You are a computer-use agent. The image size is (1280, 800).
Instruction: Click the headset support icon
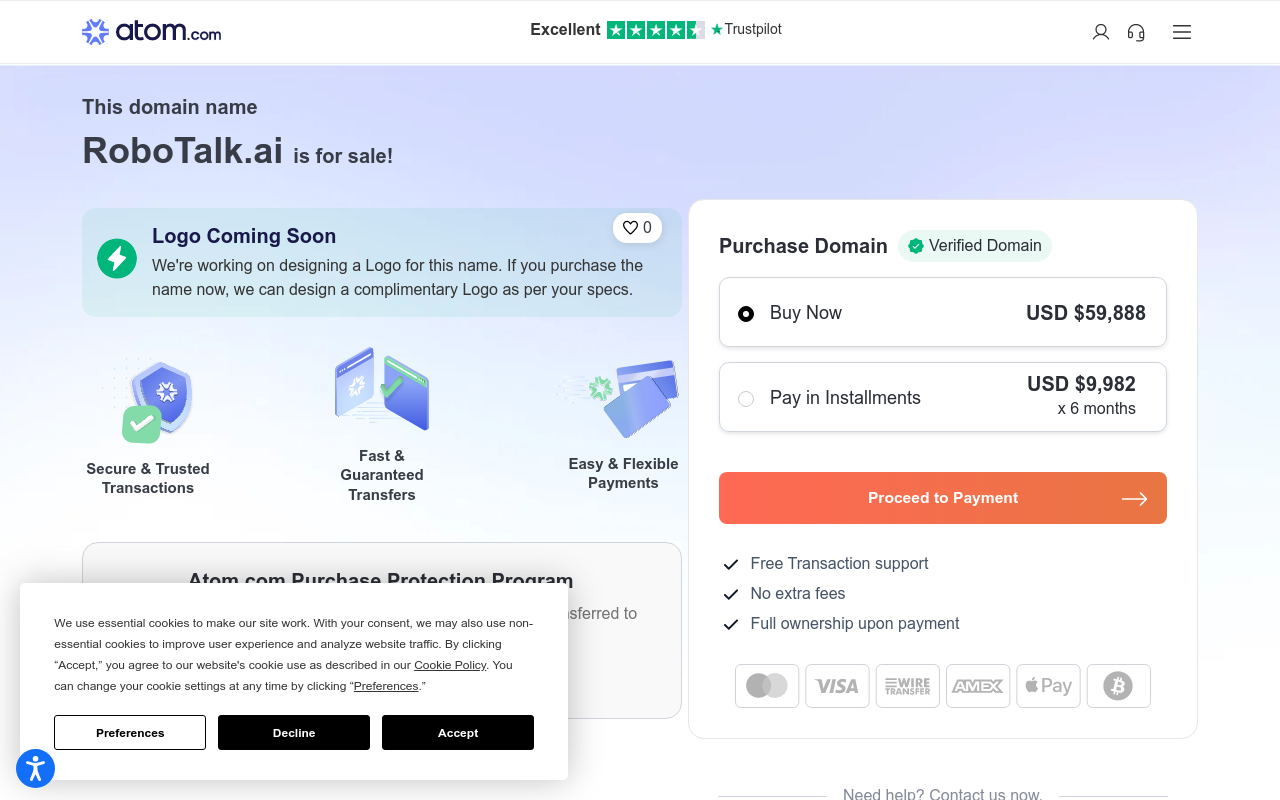(1136, 32)
